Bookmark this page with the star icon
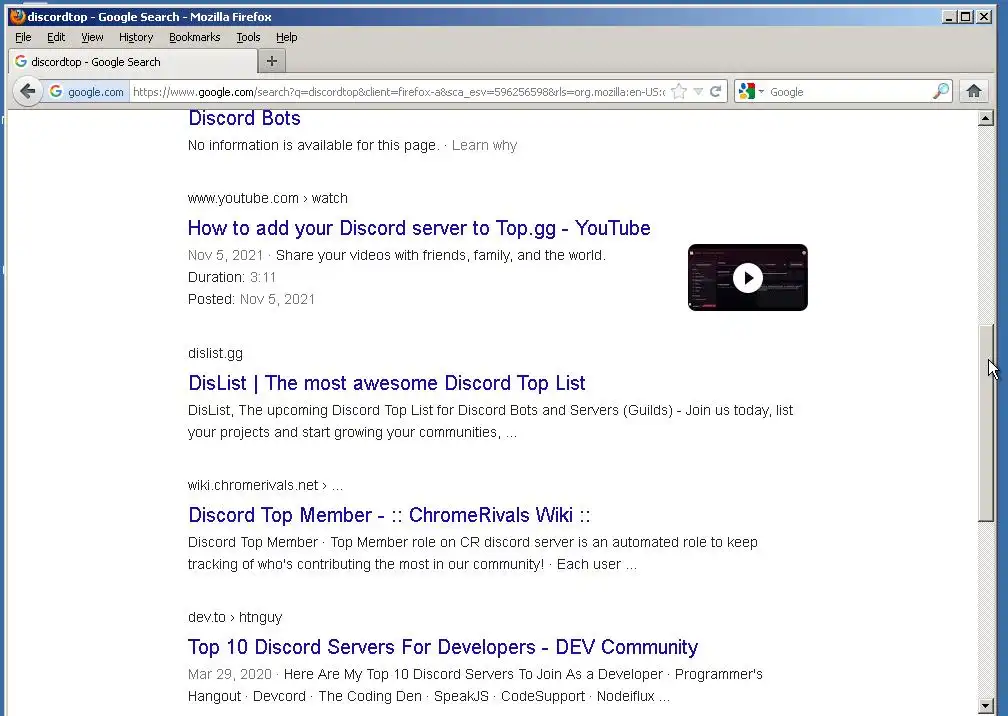 coord(679,91)
